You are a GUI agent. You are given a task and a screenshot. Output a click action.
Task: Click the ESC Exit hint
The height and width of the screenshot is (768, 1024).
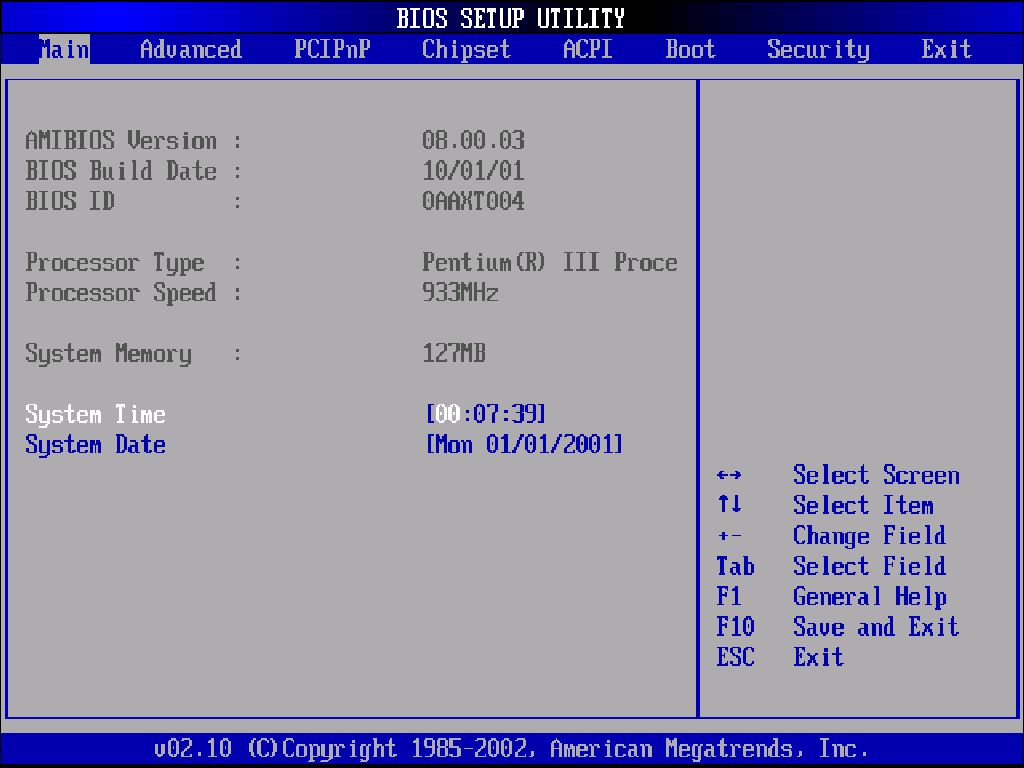click(780, 657)
